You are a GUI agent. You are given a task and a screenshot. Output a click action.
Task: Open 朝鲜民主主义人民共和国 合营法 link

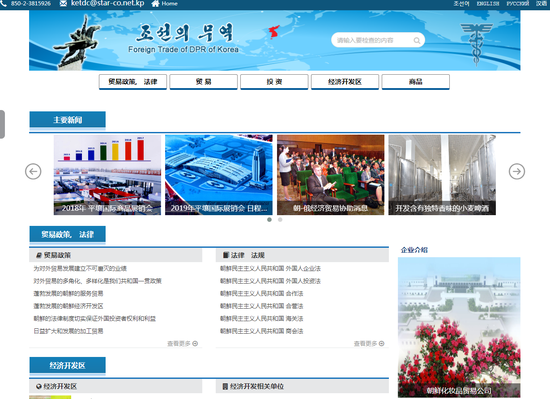tap(261, 306)
